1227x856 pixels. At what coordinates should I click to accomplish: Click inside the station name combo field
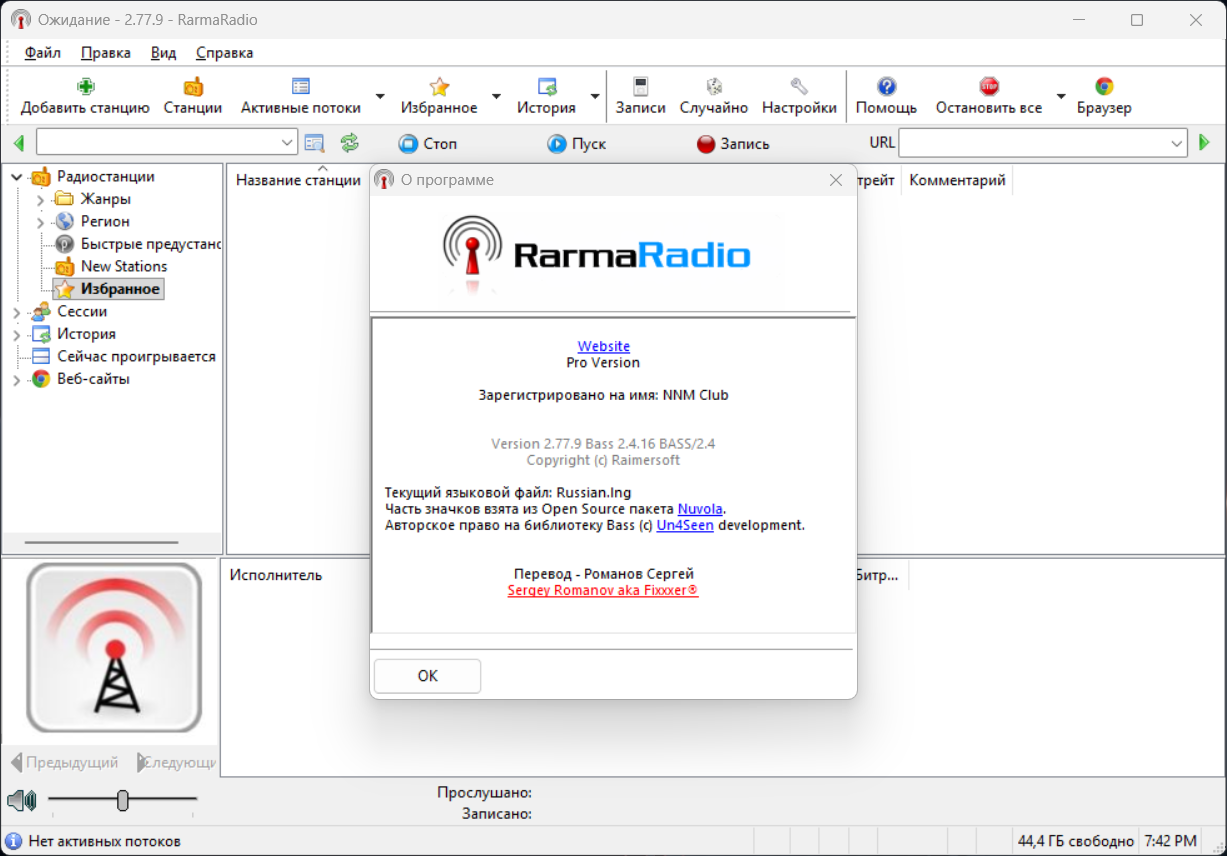pyautogui.click(x=157, y=143)
